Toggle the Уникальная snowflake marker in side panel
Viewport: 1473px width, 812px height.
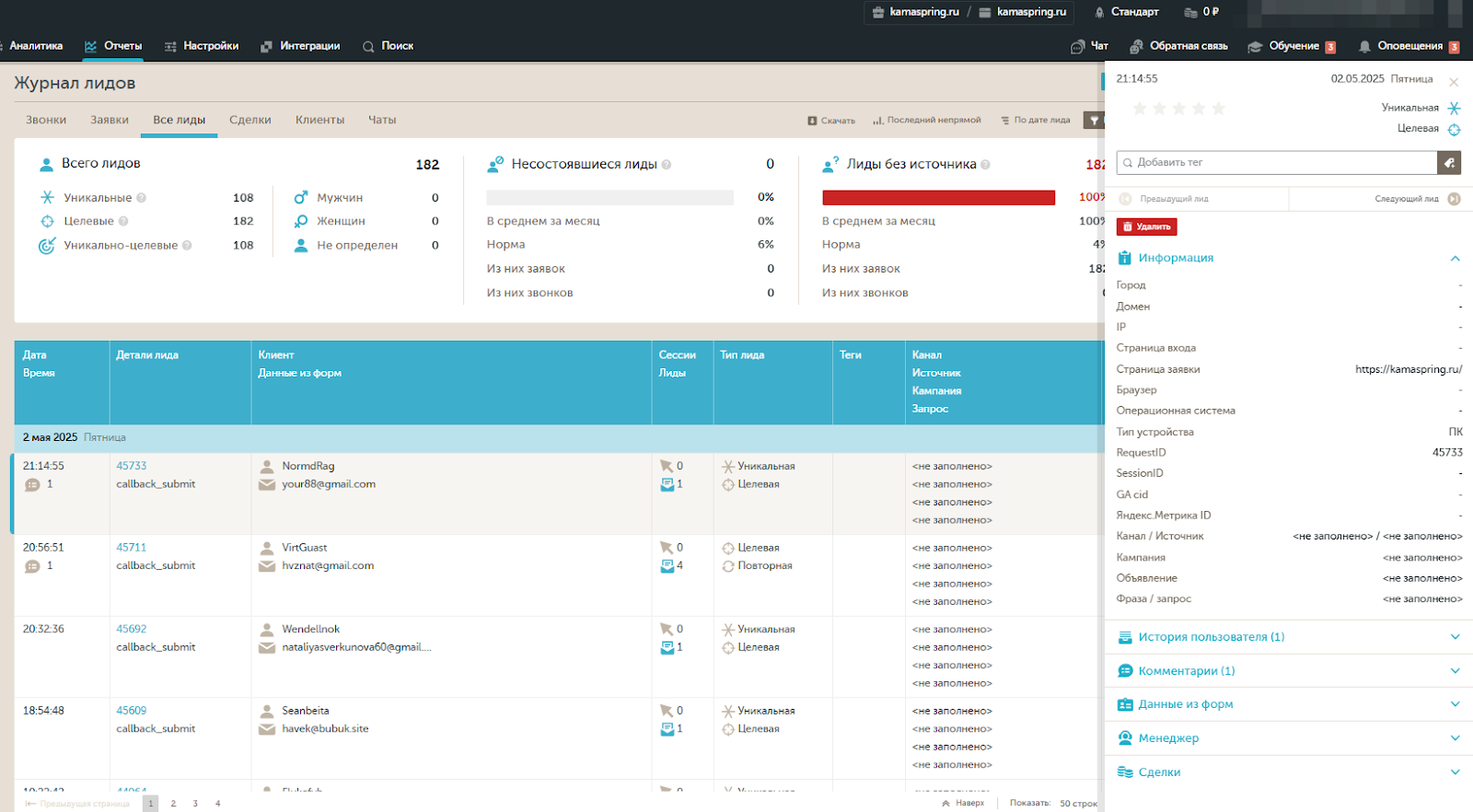(1454, 109)
